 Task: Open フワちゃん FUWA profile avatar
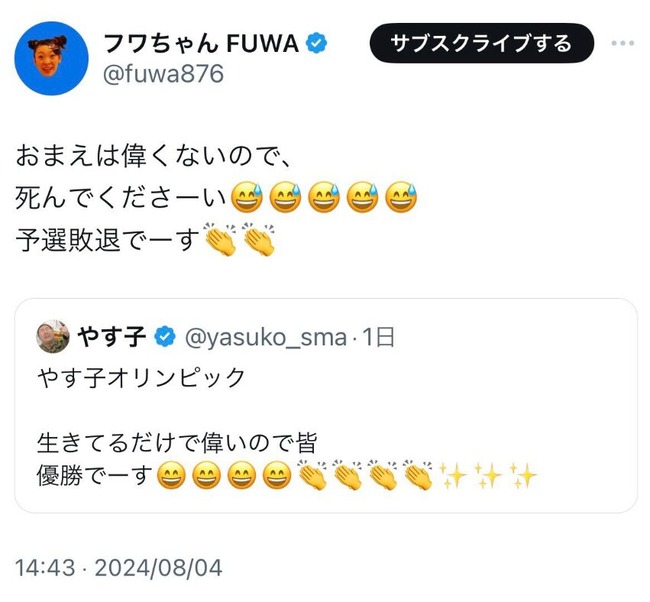(51, 58)
